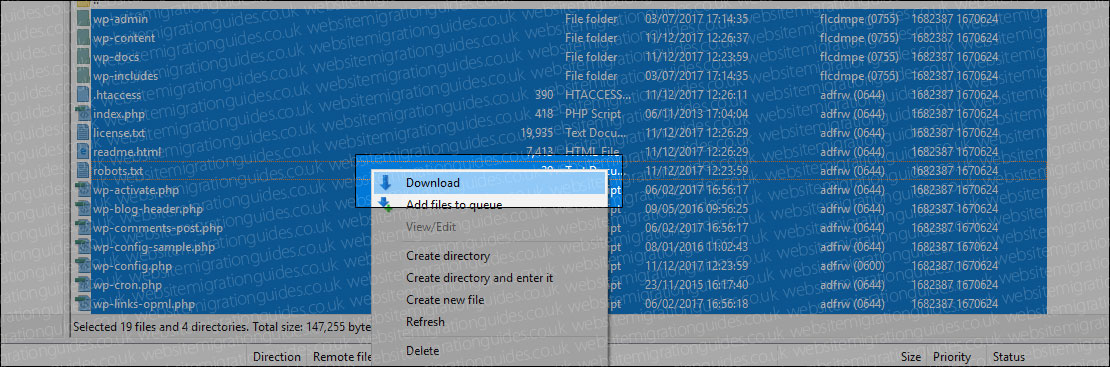The width and height of the screenshot is (1110, 367).
Task: Click the index.php file icon
Action: [84, 113]
